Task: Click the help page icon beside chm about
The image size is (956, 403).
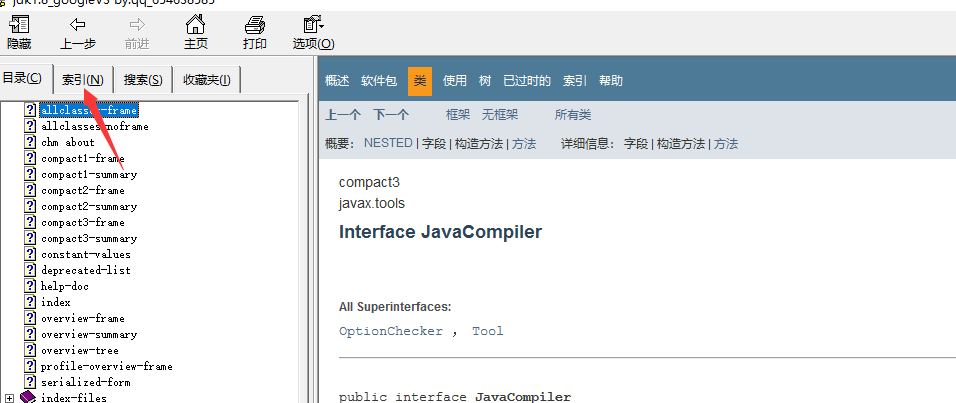Action: pos(31,142)
